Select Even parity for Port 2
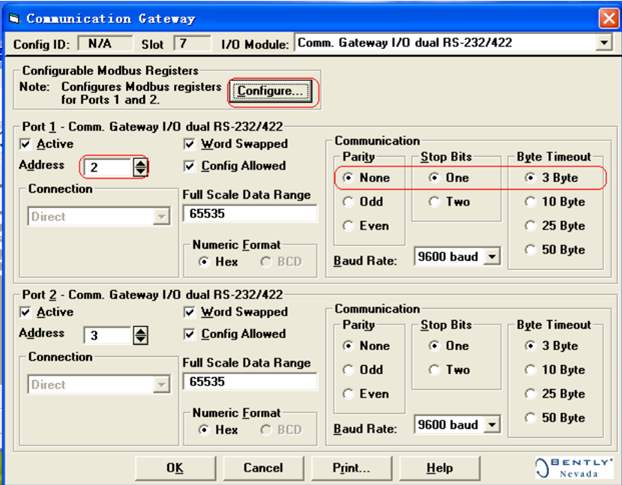 tap(348, 394)
